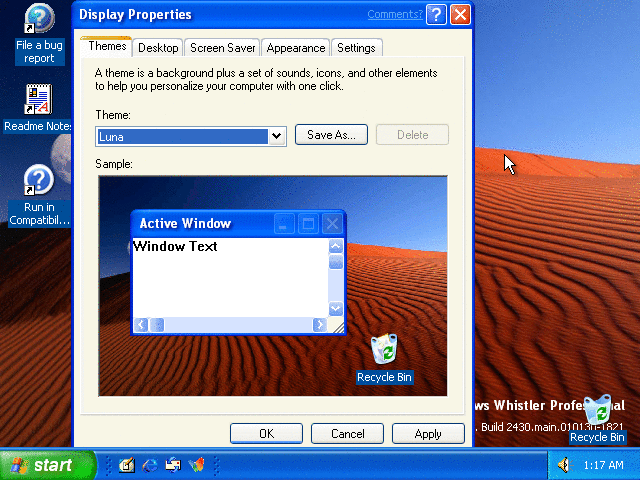The width and height of the screenshot is (640, 480).
Task: Open the Screen Saver tab
Action: pos(222,48)
